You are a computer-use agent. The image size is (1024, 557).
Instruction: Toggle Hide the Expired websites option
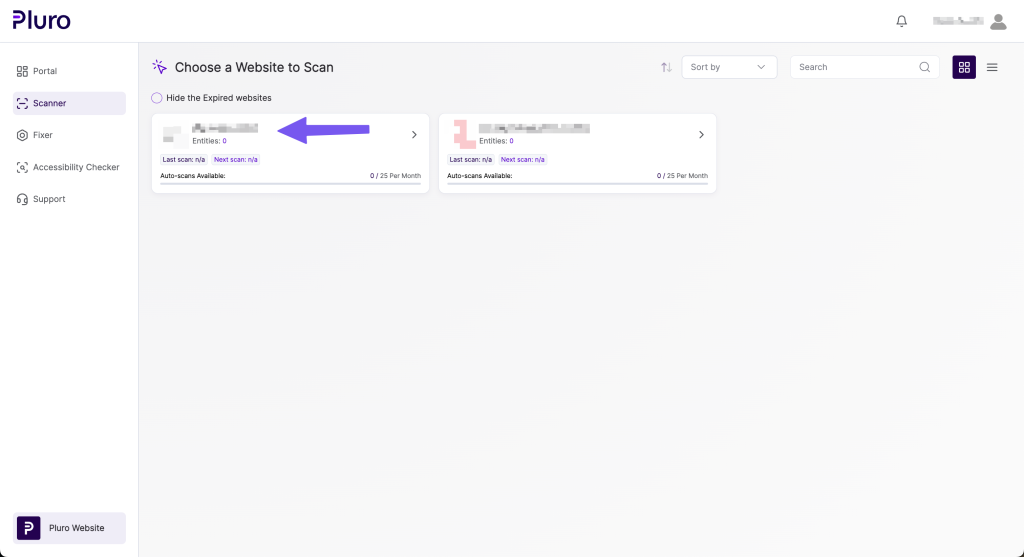point(157,98)
